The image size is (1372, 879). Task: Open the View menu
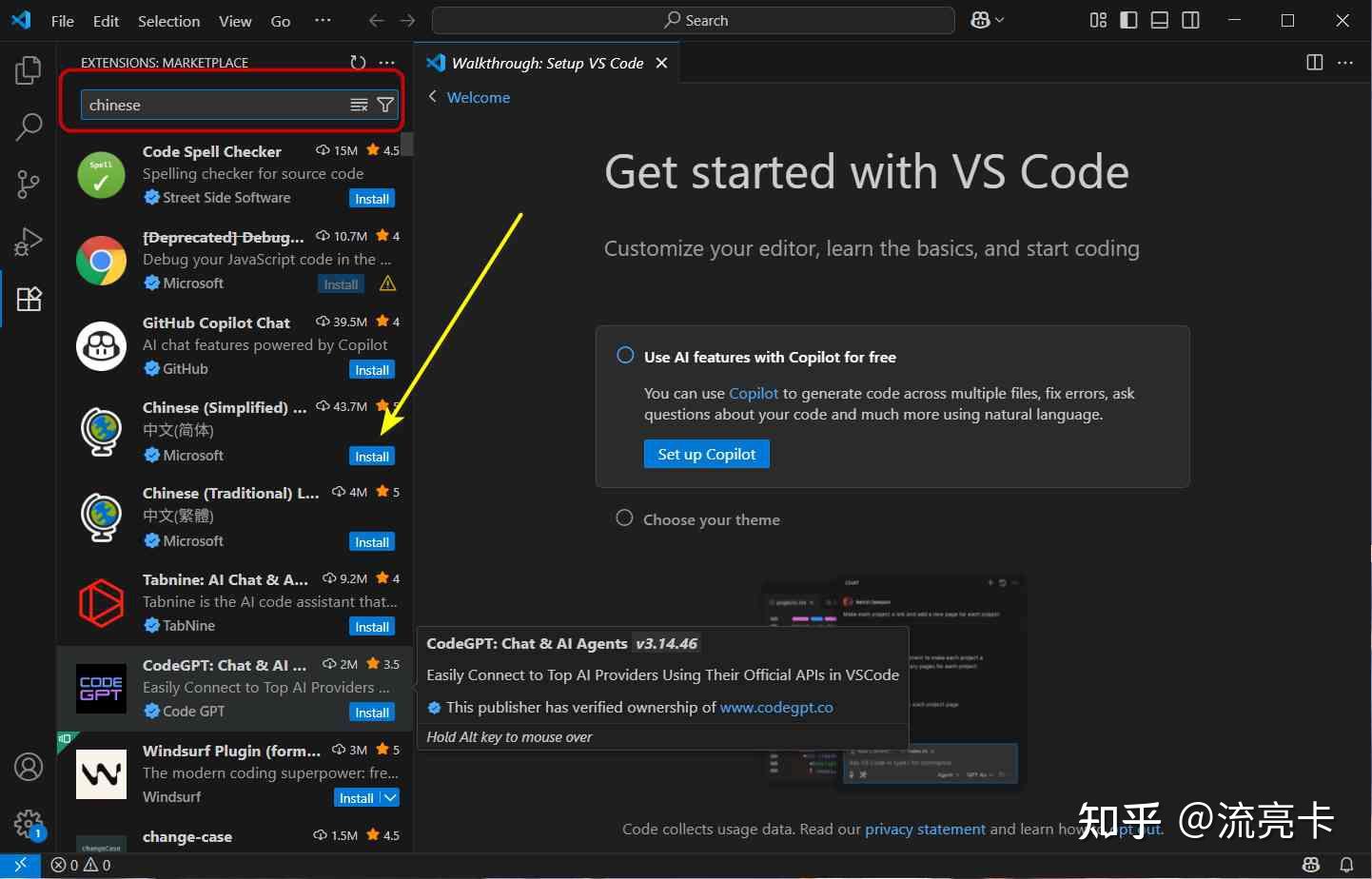pyautogui.click(x=235, y=21)
